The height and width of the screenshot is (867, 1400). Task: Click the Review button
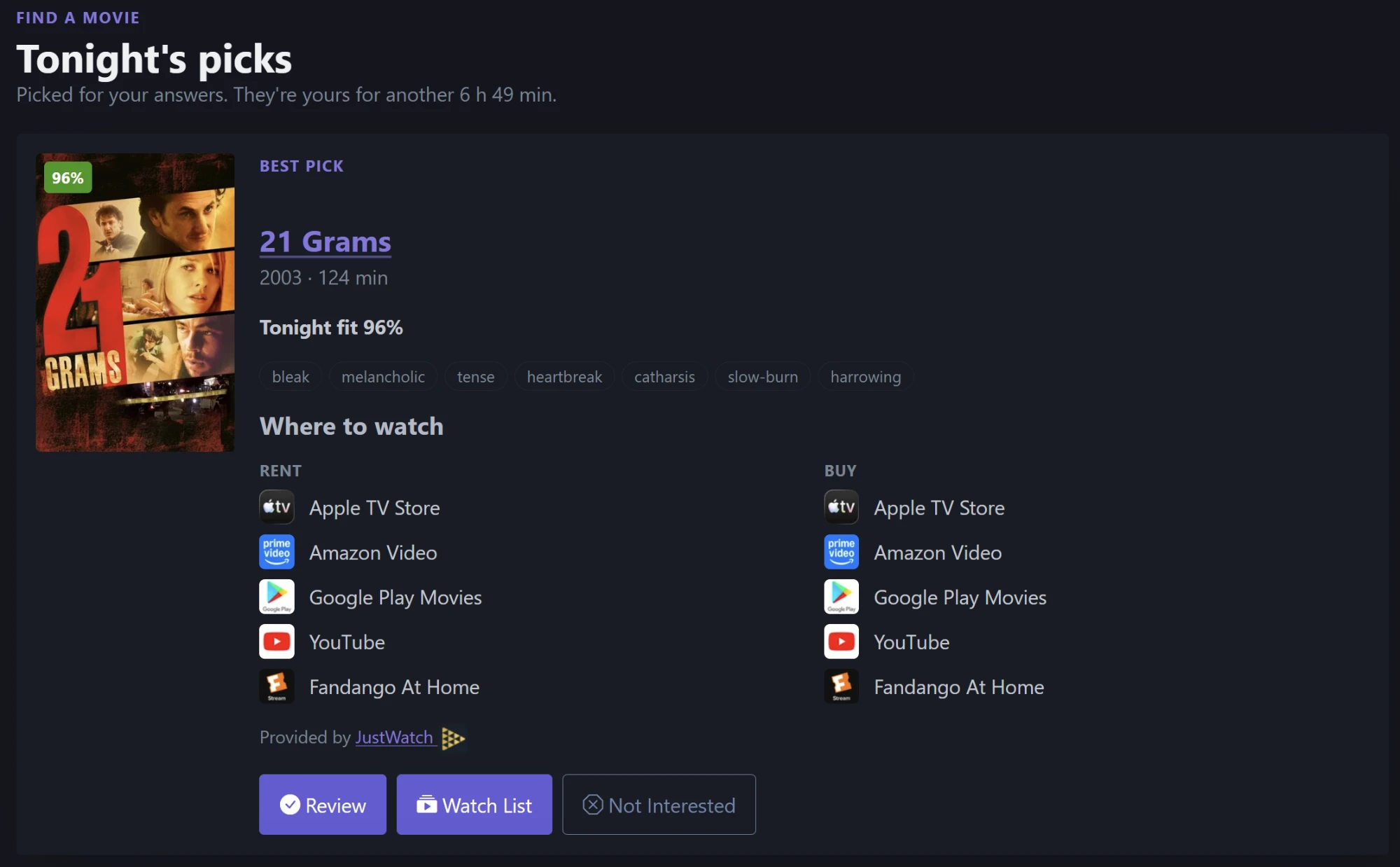pos(323,805)
